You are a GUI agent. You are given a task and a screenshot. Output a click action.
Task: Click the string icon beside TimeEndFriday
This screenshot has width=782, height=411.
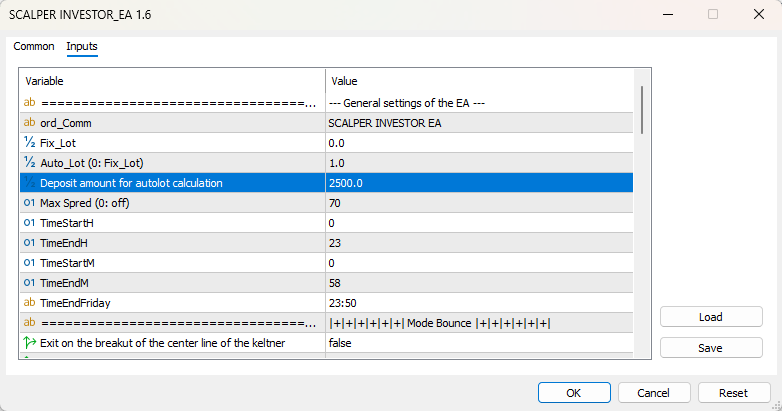pos(29,303)
